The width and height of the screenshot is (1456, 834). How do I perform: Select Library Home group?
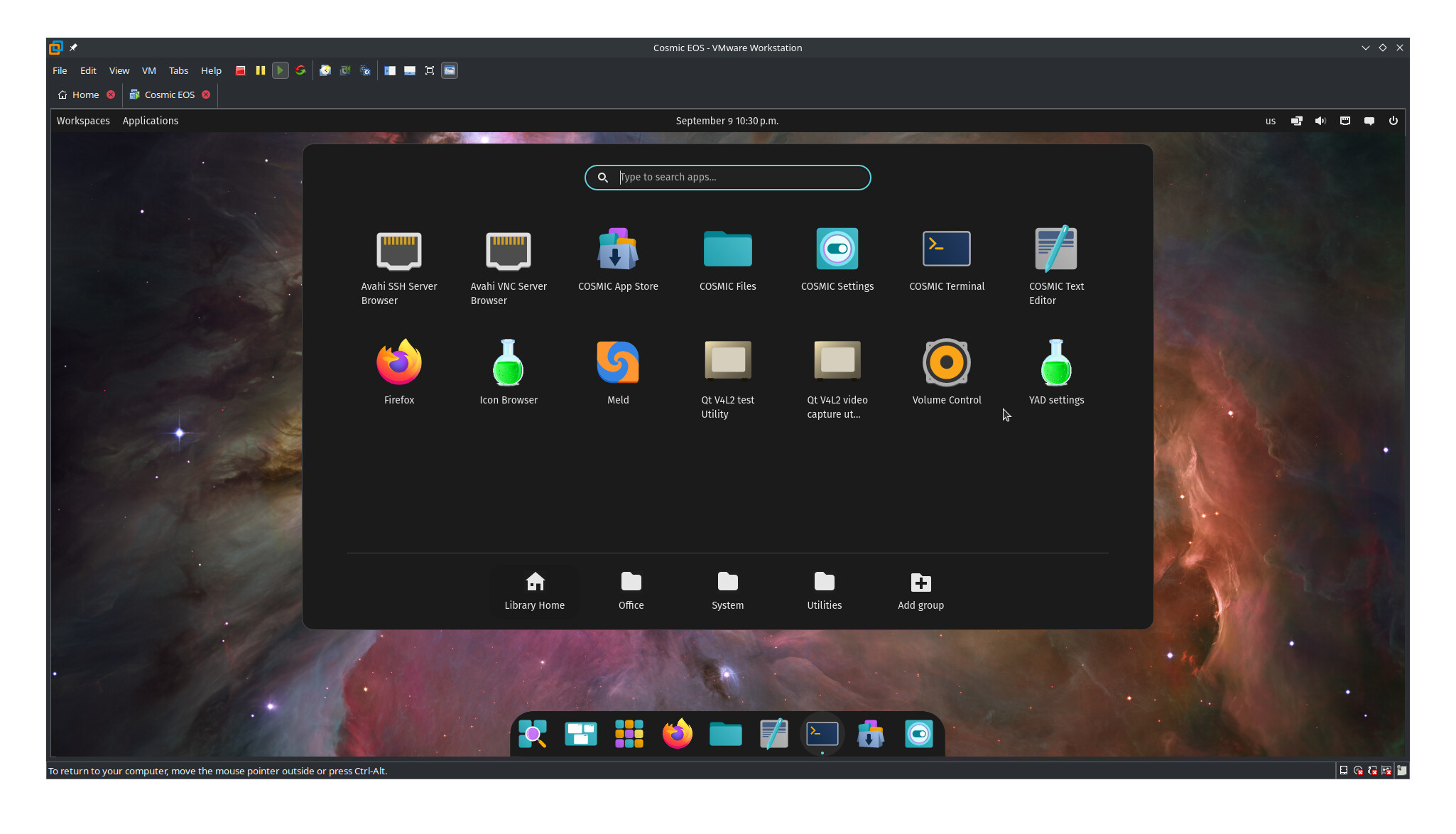pyautogui.click(x=535, y=591)
